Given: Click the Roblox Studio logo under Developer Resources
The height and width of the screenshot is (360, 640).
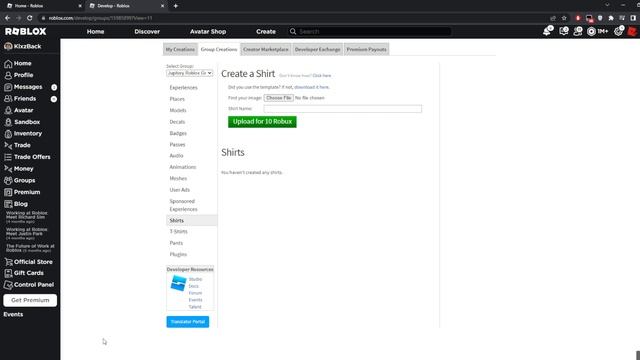Looking at the screenshot, I should [x=178, y=283].
